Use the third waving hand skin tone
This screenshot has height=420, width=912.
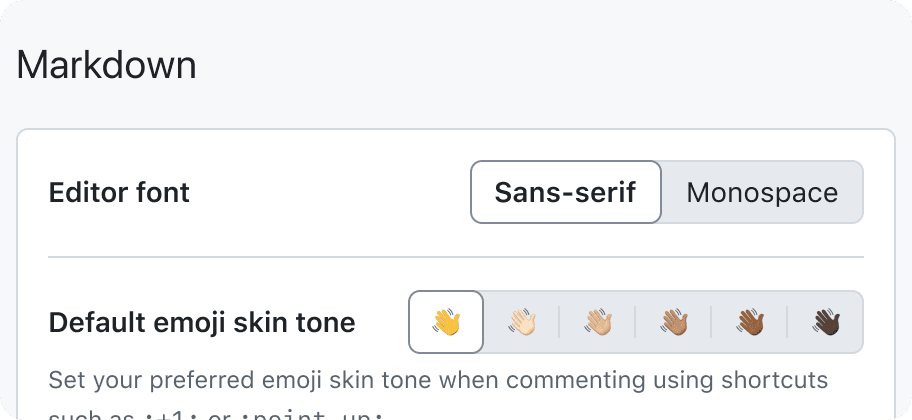coord(597,322)
